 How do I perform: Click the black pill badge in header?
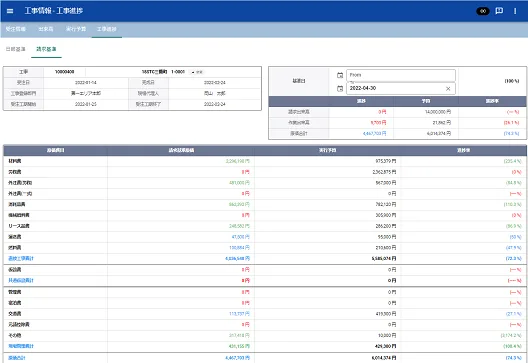tap(483, 11)
